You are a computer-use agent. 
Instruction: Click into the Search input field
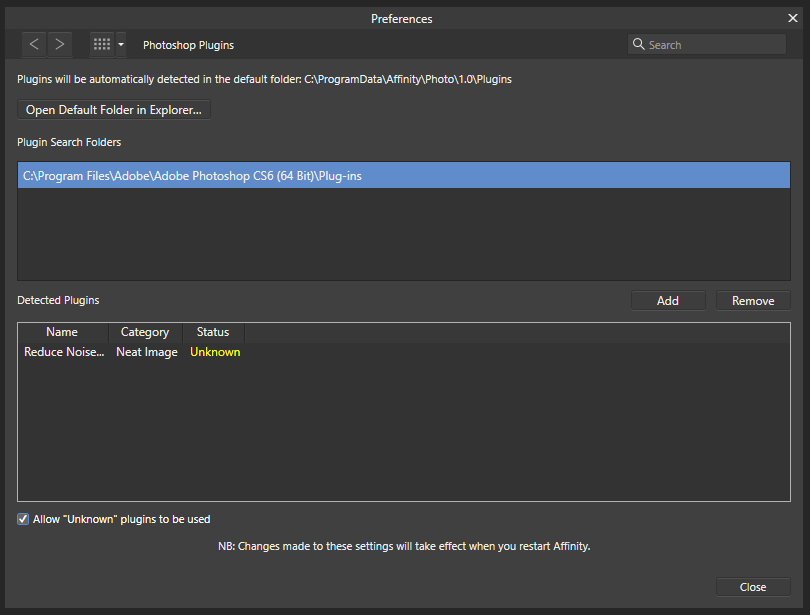point(710,44)
